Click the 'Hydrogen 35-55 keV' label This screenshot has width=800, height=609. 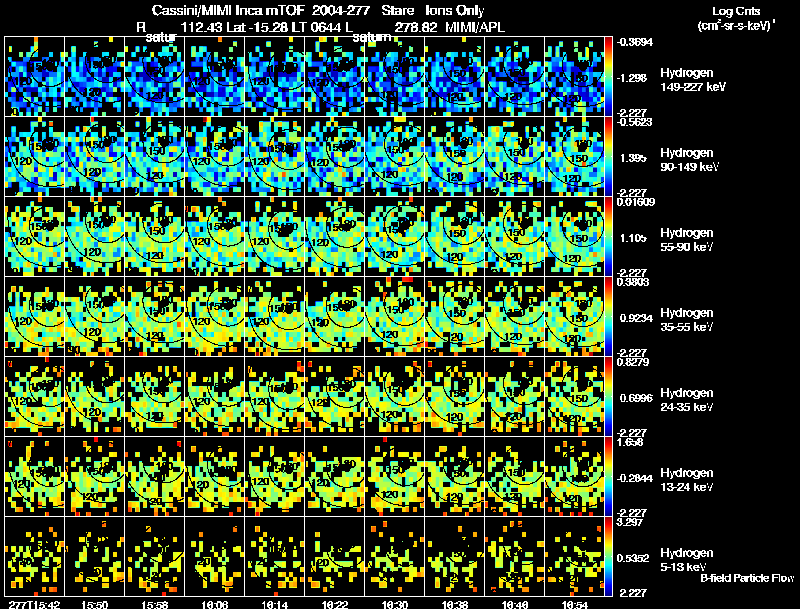click(687, 320)
